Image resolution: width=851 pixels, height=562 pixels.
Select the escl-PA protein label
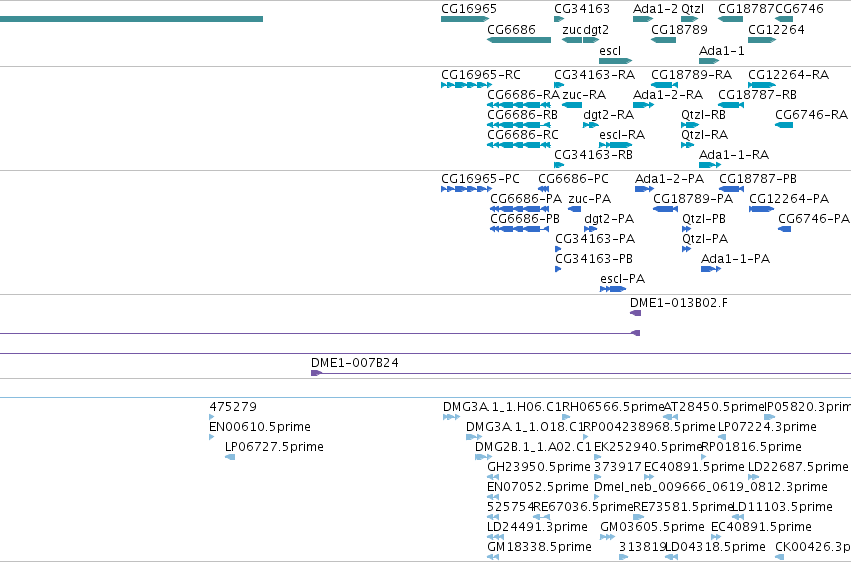[x=623, y=279]
